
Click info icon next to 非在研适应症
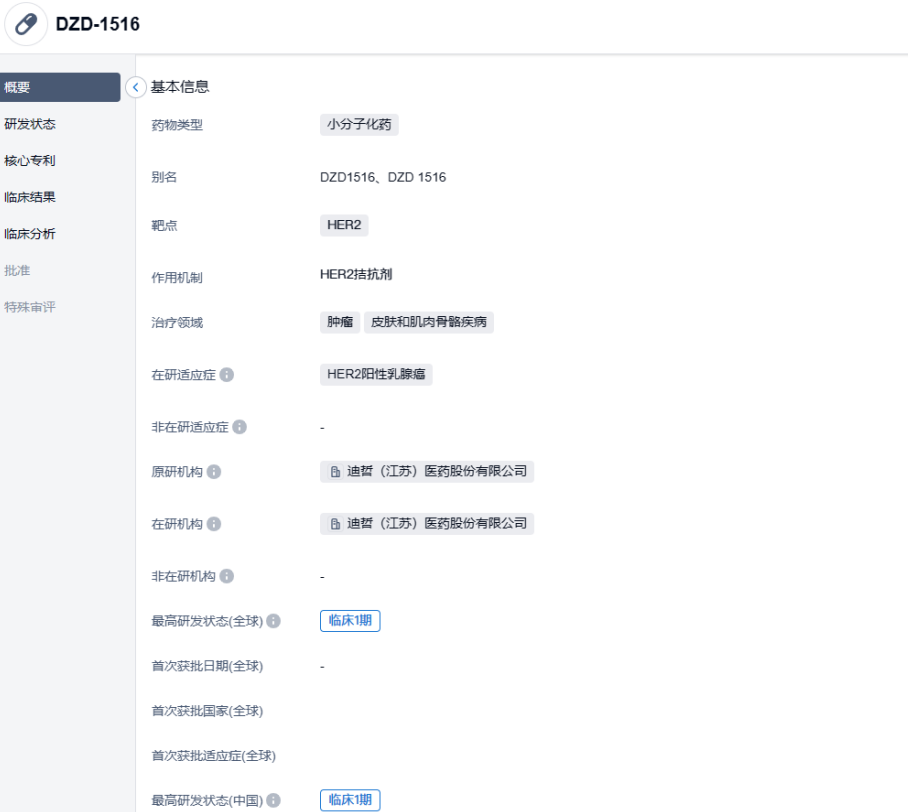click(239, 427)
